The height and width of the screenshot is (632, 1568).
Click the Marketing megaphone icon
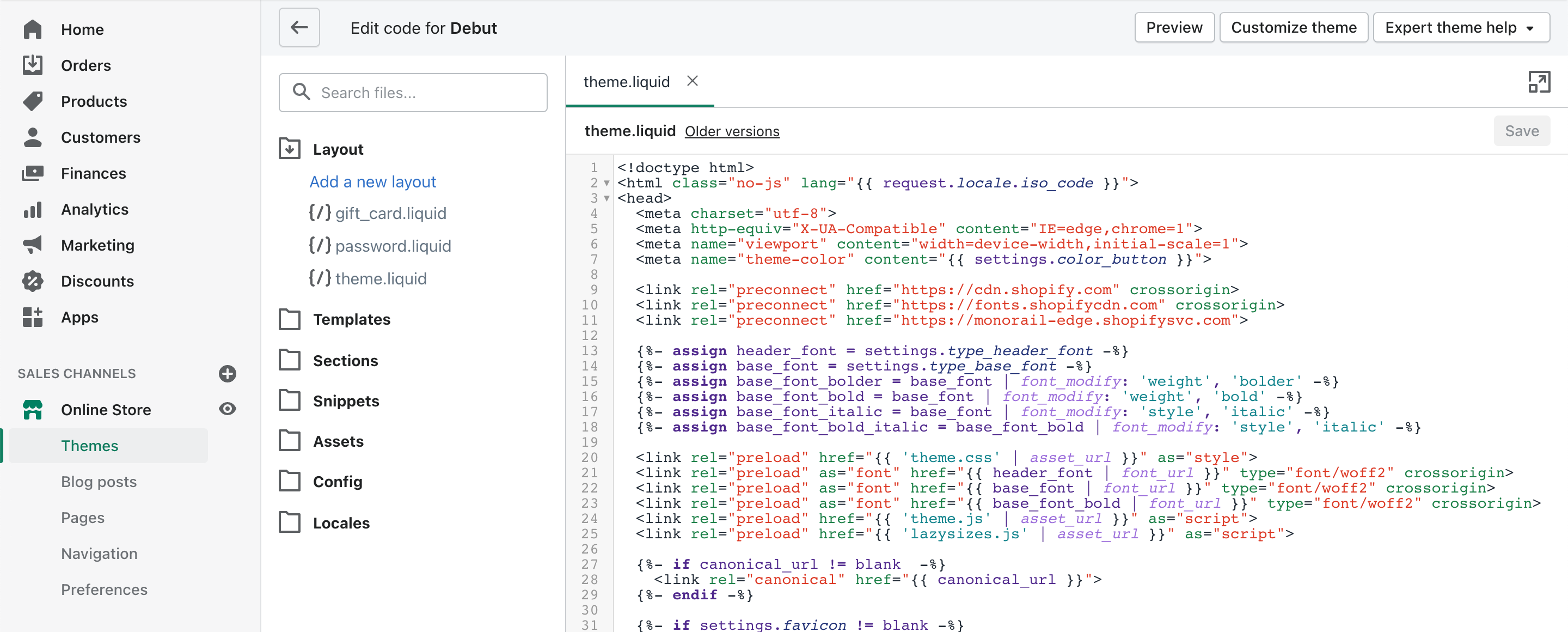(32, 245)
